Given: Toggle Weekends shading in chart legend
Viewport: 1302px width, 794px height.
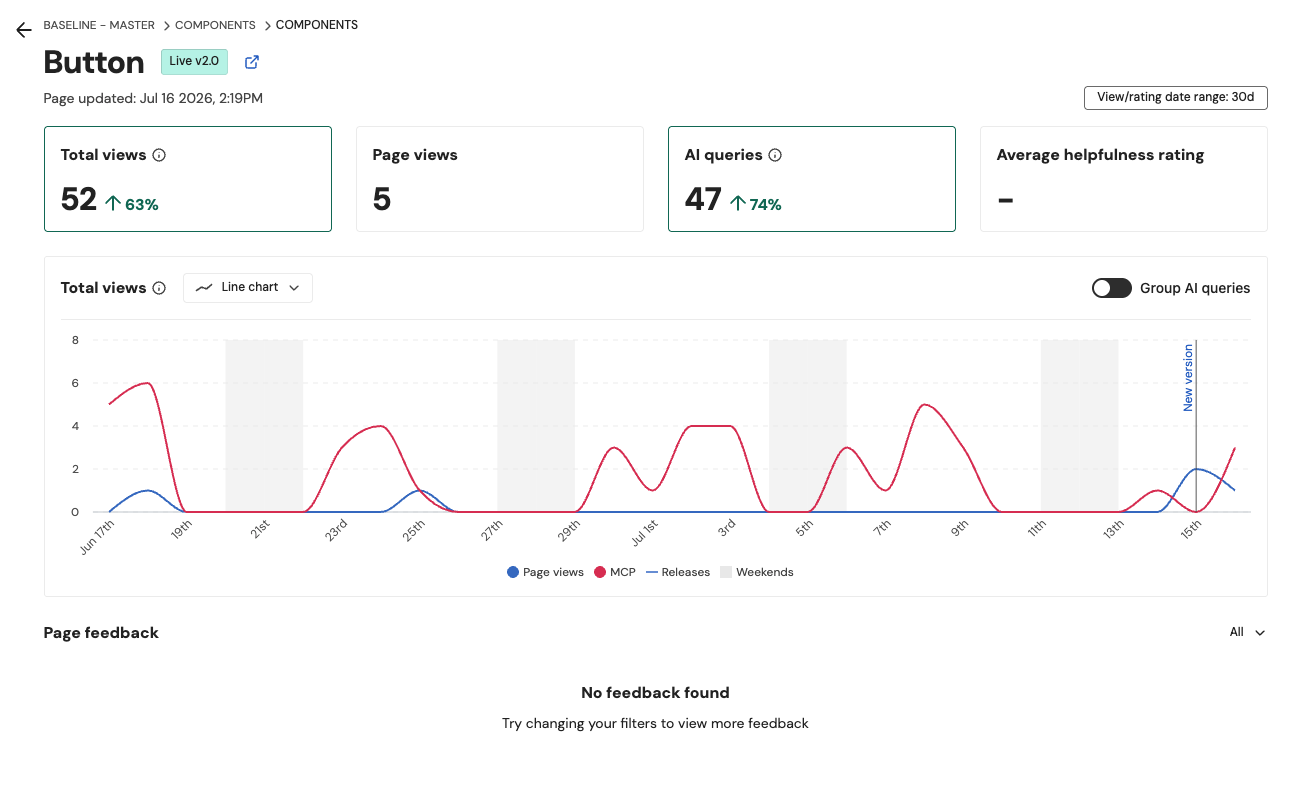Looking at the screenshot, I should (x=757, y=572).
